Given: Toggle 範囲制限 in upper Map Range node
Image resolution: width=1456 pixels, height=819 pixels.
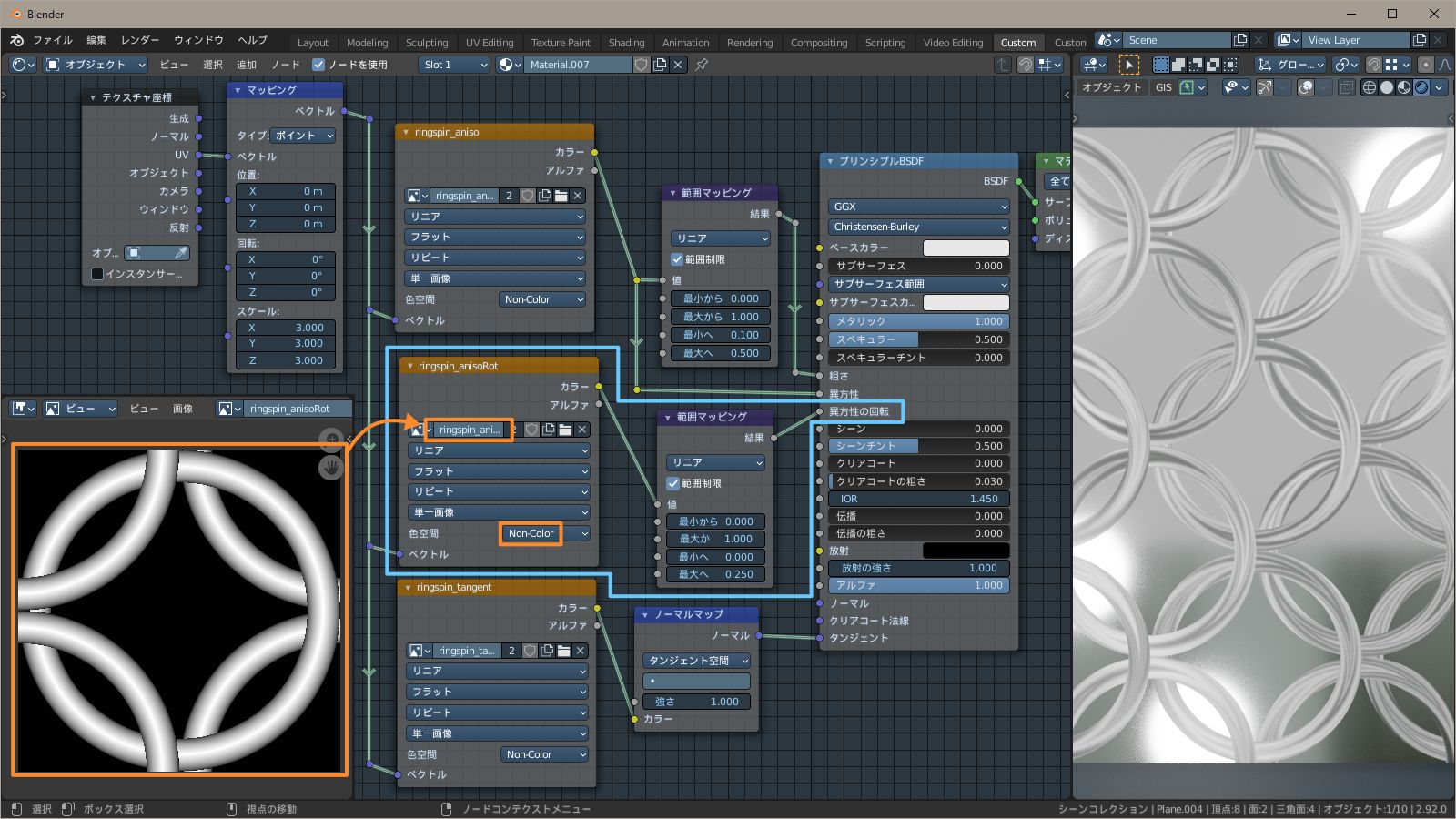Looking at the screenshot, I should 677,259.
